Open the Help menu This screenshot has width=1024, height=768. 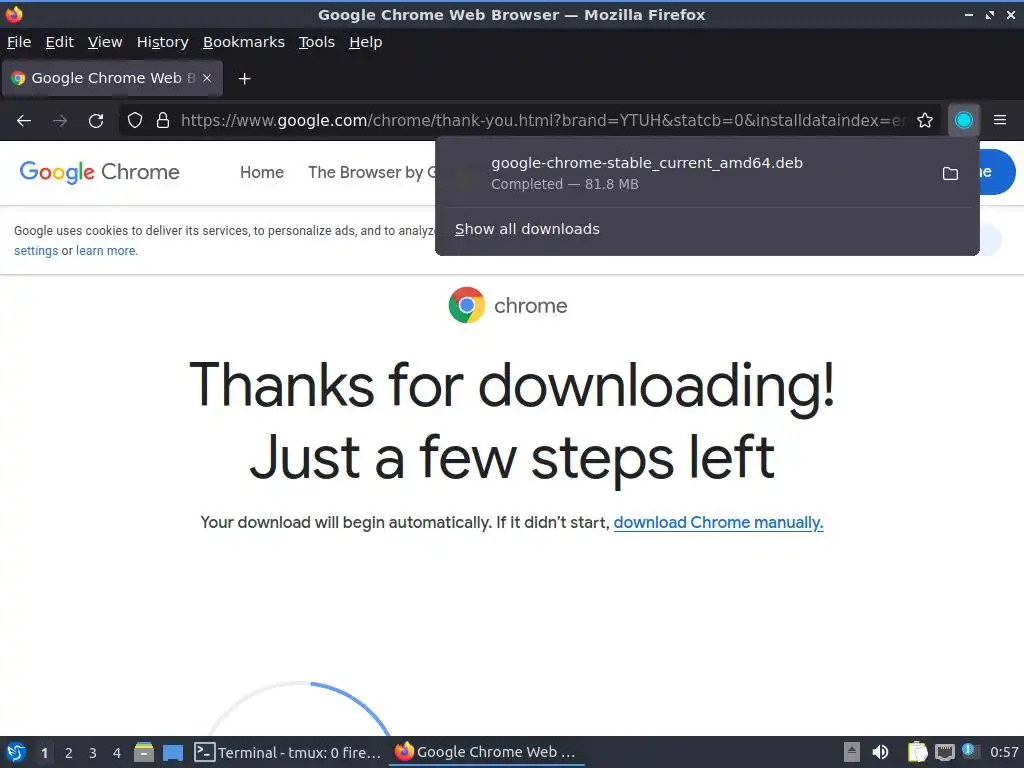coord(366,42)
